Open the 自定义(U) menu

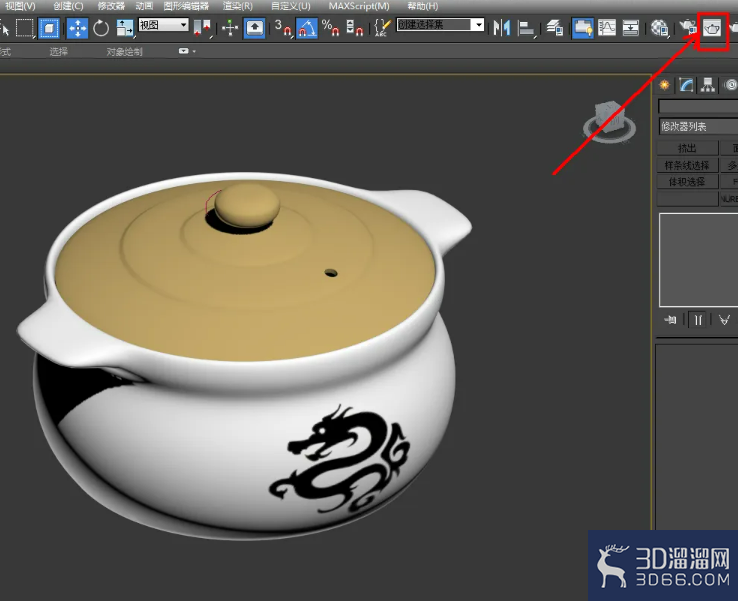tap(291, 6)
